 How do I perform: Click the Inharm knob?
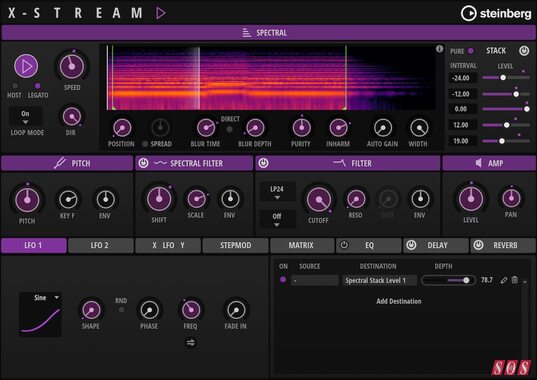[x=338, y=128]
